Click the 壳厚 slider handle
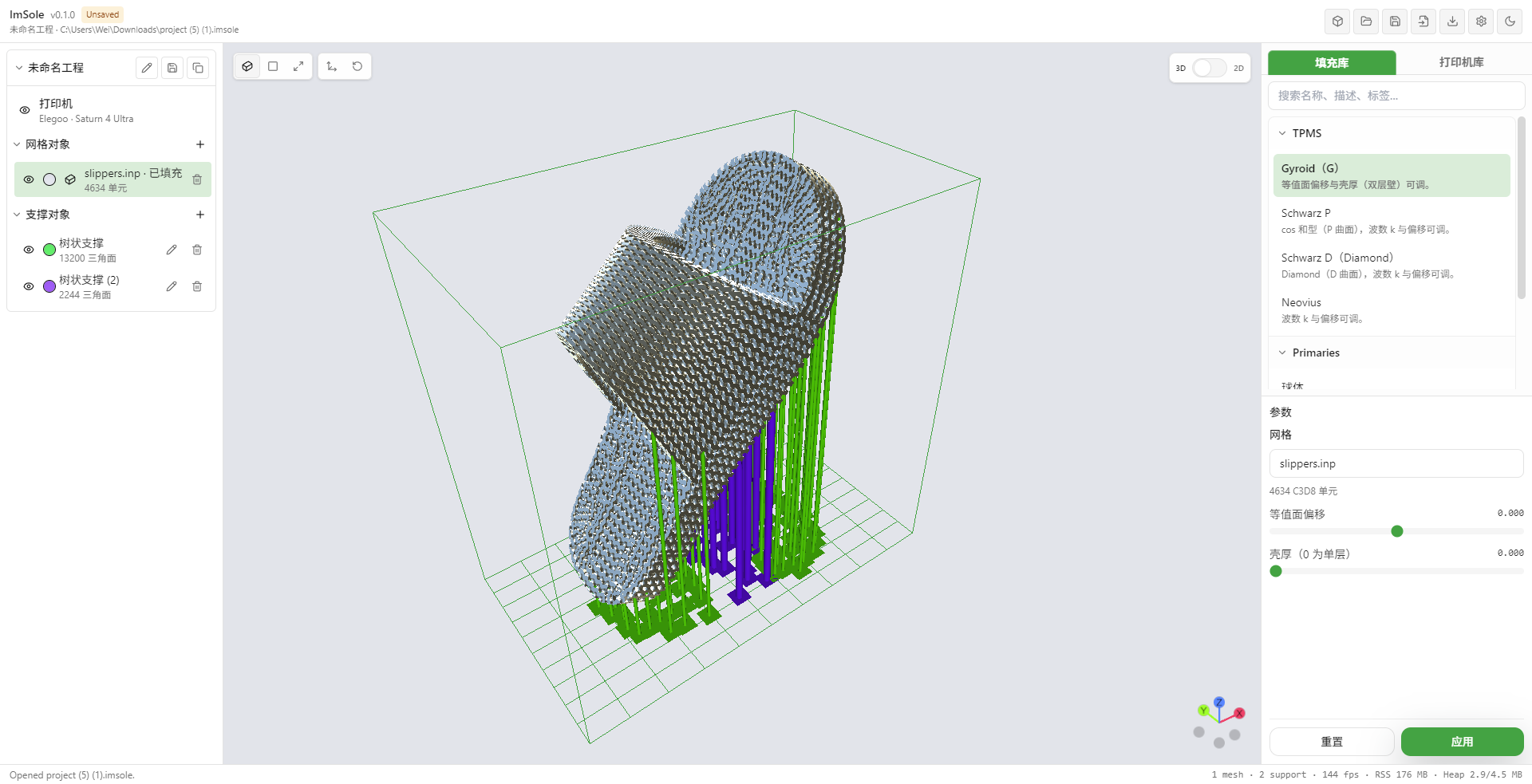1532x784 pixels. (x=1276, y=571)
